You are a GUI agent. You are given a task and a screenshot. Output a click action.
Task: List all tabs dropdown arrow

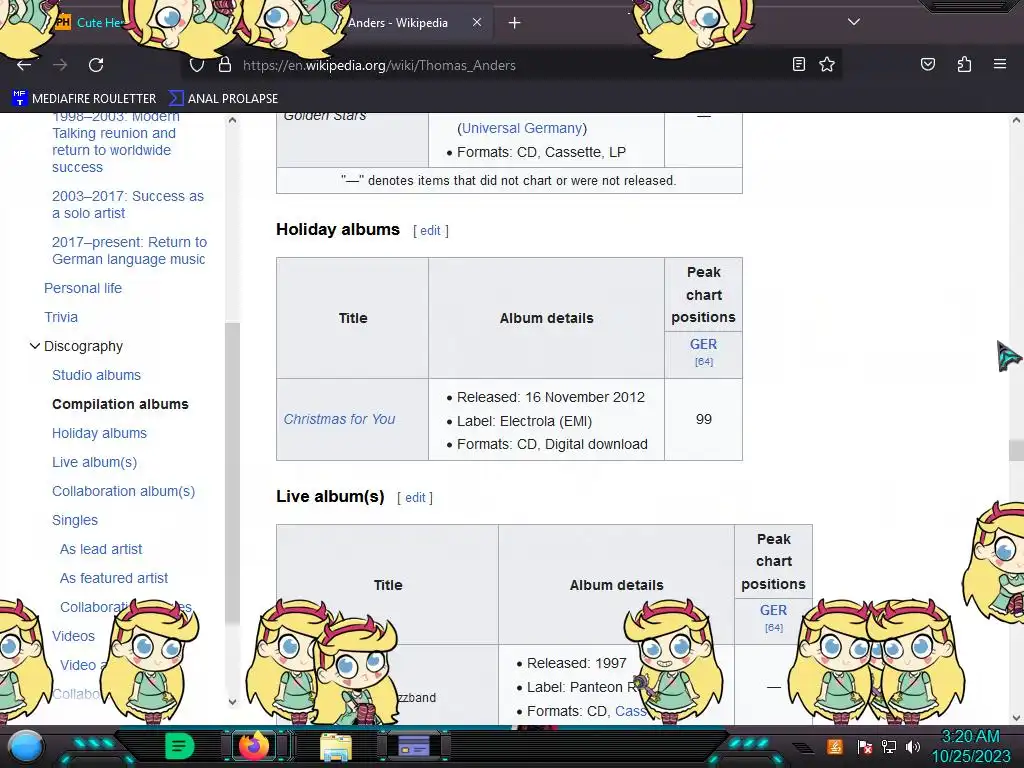pyautogui.click(x=854, y=22)
